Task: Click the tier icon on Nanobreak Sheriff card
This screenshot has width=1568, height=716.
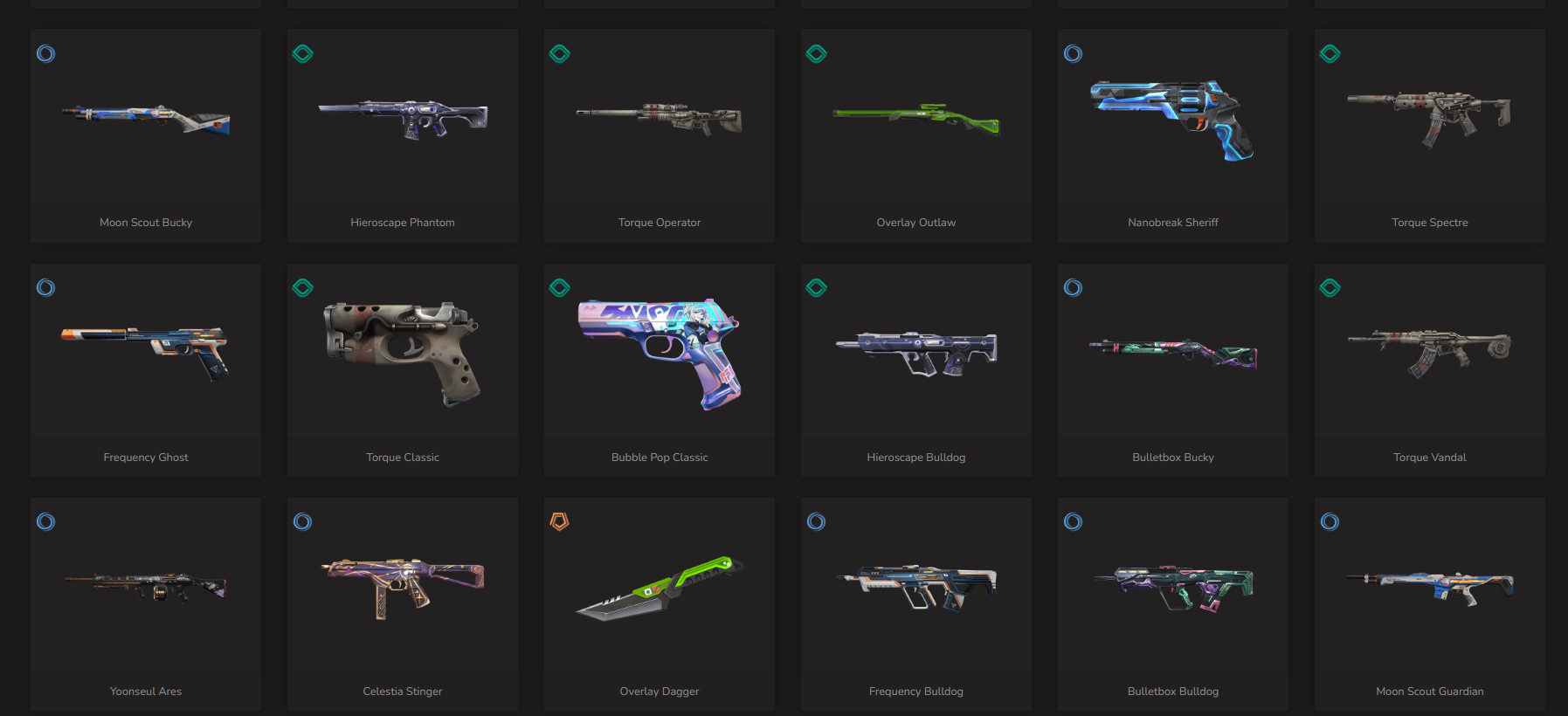Action: click(x=1073, y=54)
